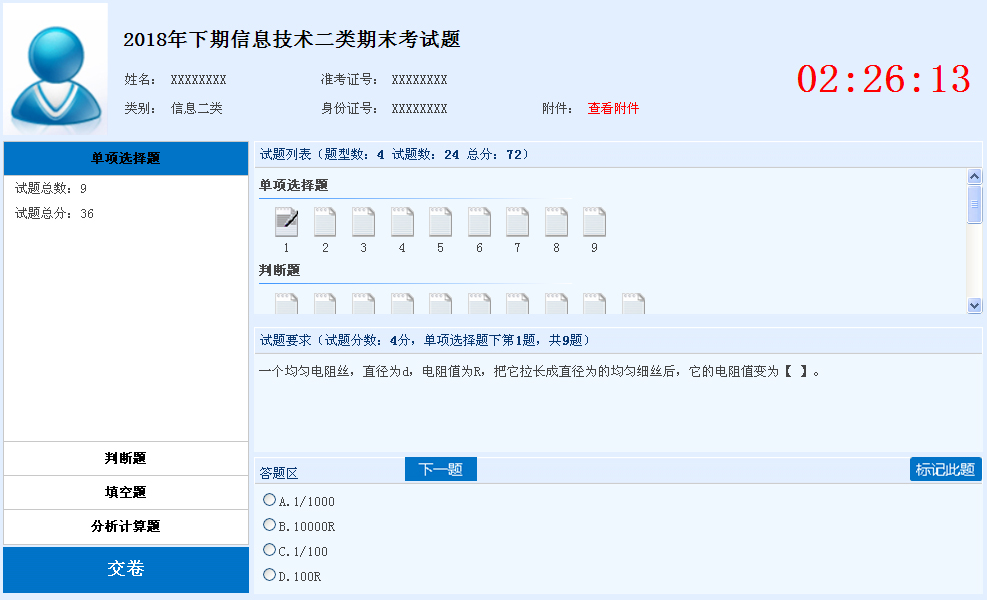The height and width of the screenshot is (600, 987).
Task: Click the 试题总分: 36 text
Action: point(54,213)
